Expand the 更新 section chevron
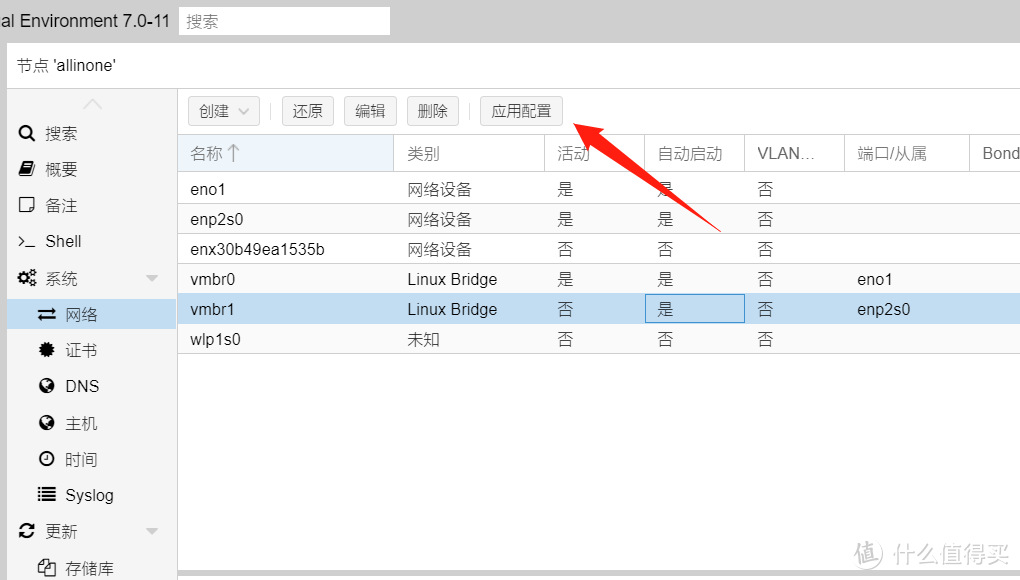Viewport: 1020px width, 580px height. pos(151,531)
